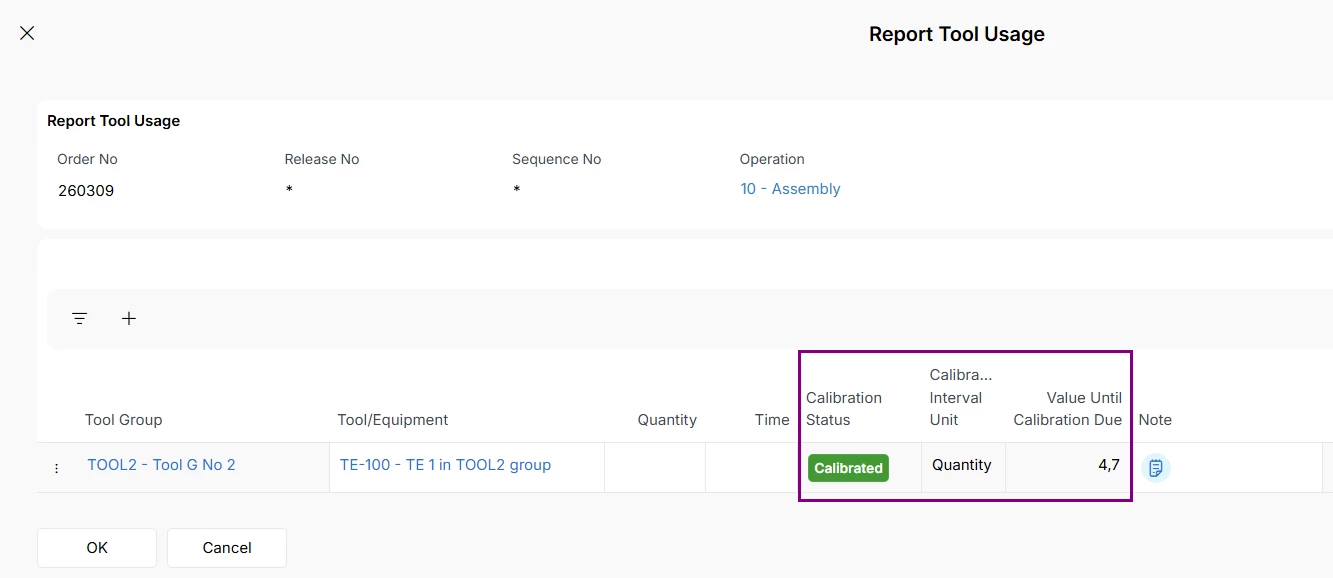Sort by Tool/Equipment column header
Screen dimensions: 1333x578
(x=393, y=420)
